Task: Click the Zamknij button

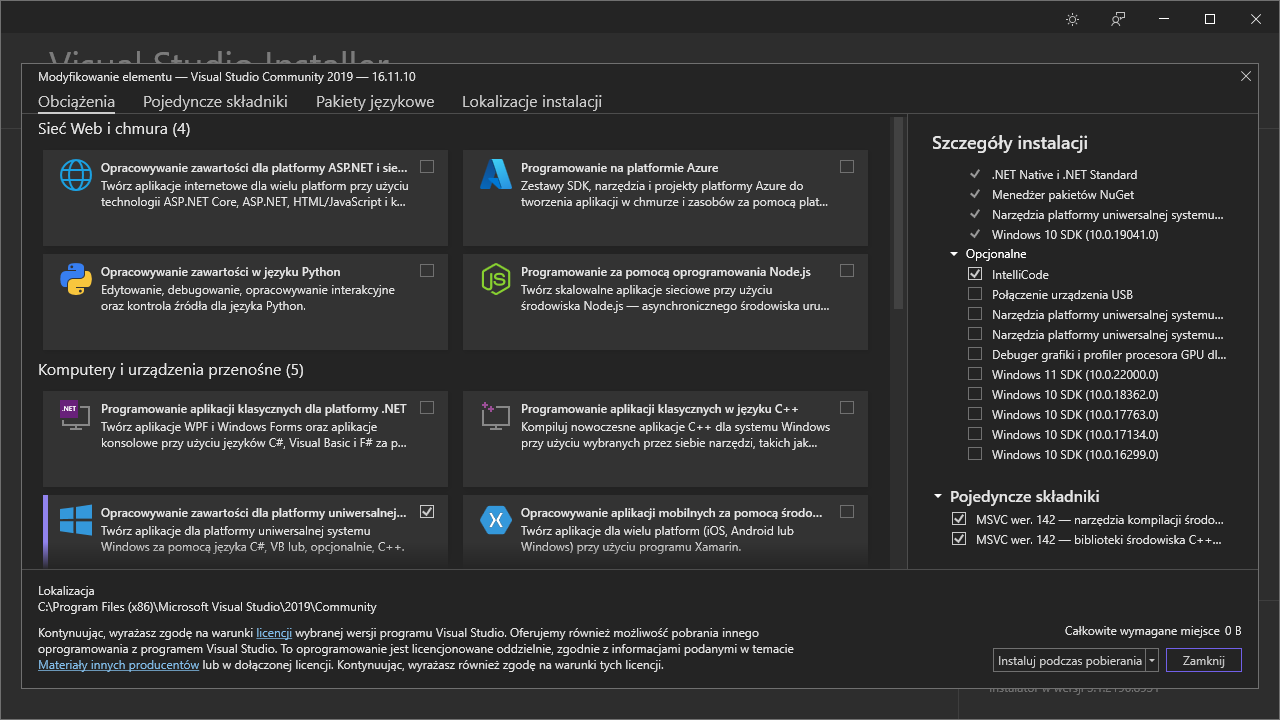Action: [1203, 660]
